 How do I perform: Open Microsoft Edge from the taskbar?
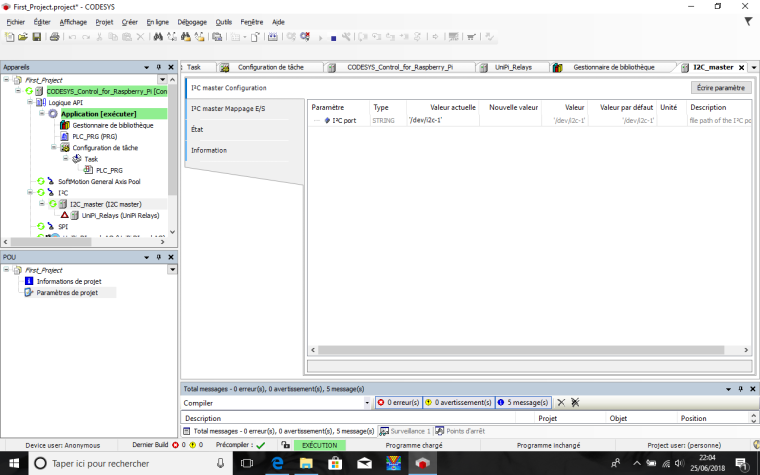pyautogui.click(x=277, y=463)
